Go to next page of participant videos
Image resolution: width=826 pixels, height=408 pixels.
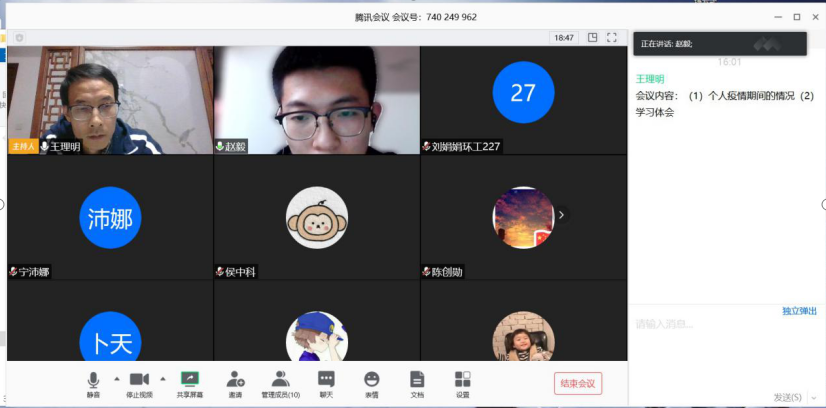(x=561, y=214)
